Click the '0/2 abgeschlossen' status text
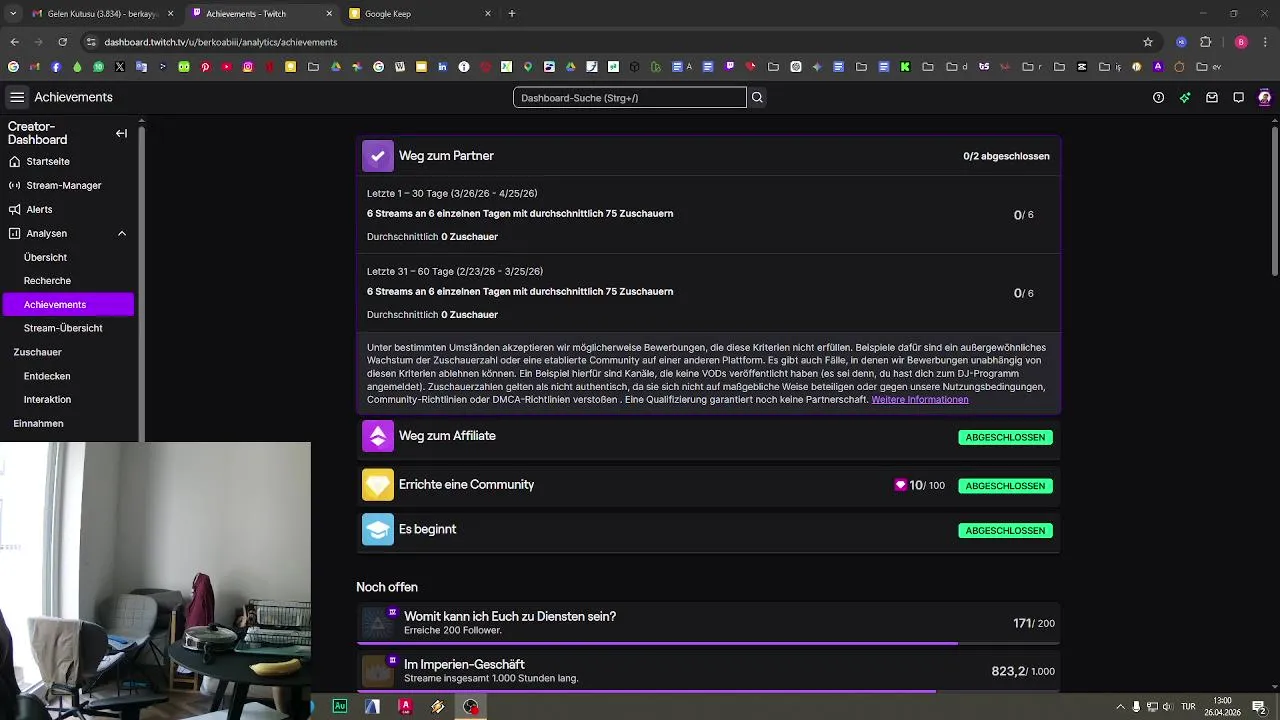The width and height of the screenshot is (1280, 720). 1006,156
